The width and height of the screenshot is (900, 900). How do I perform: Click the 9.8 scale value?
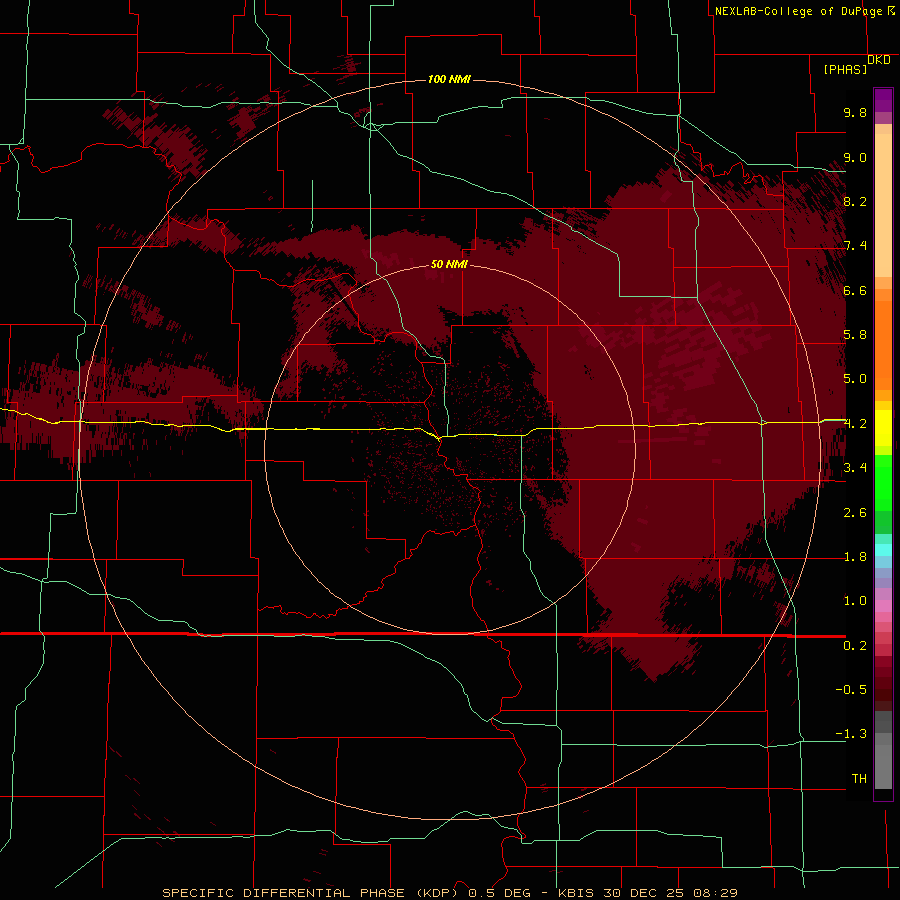(855, 112)
